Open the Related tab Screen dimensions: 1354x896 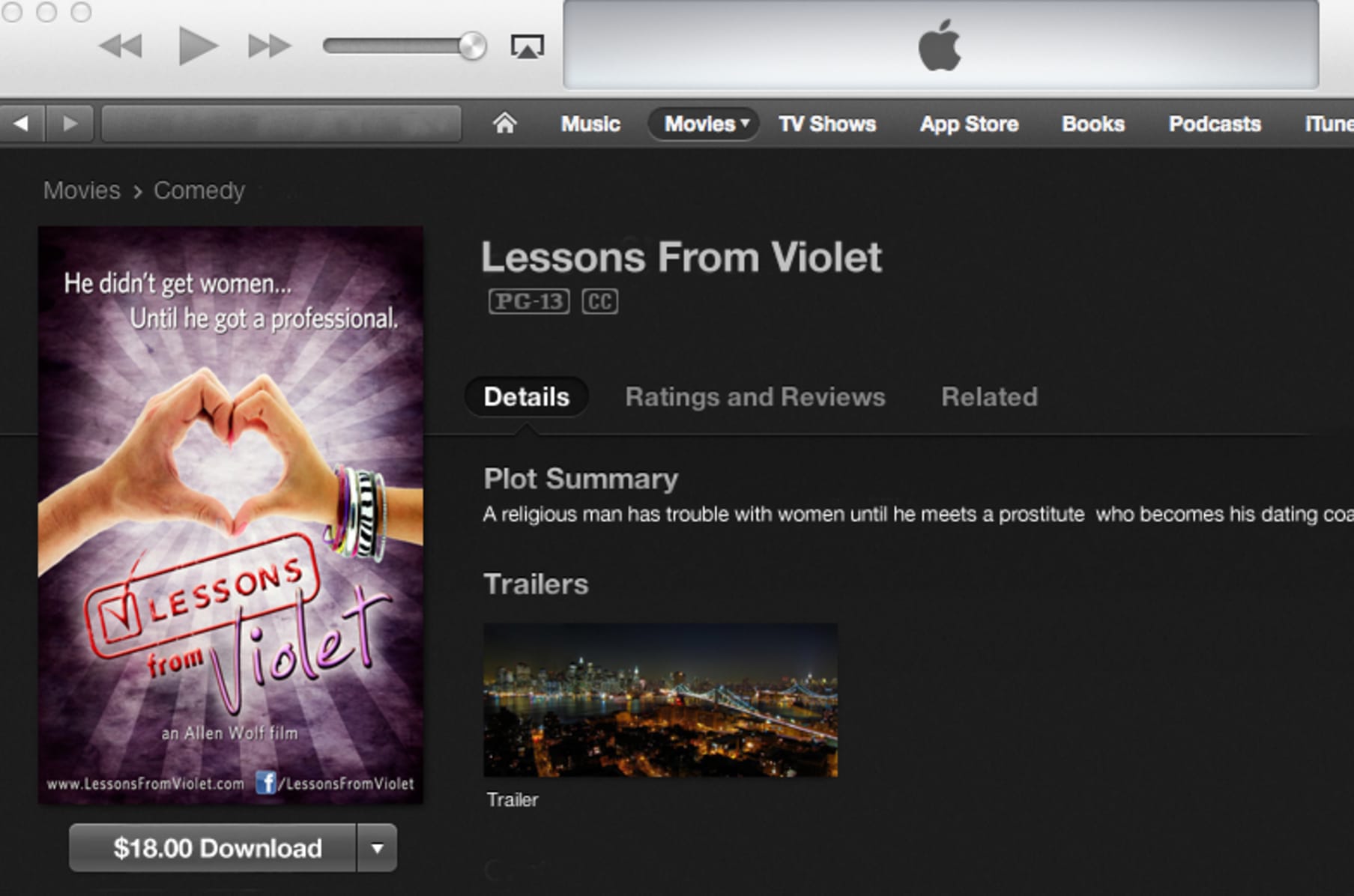(x=989, y=396)
